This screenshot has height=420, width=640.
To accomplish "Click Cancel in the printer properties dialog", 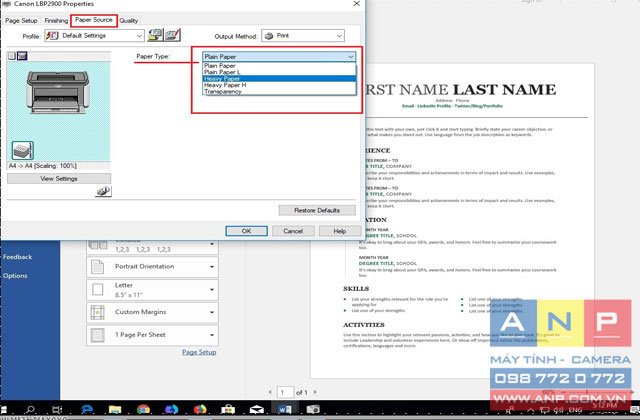I will point(293,231).
